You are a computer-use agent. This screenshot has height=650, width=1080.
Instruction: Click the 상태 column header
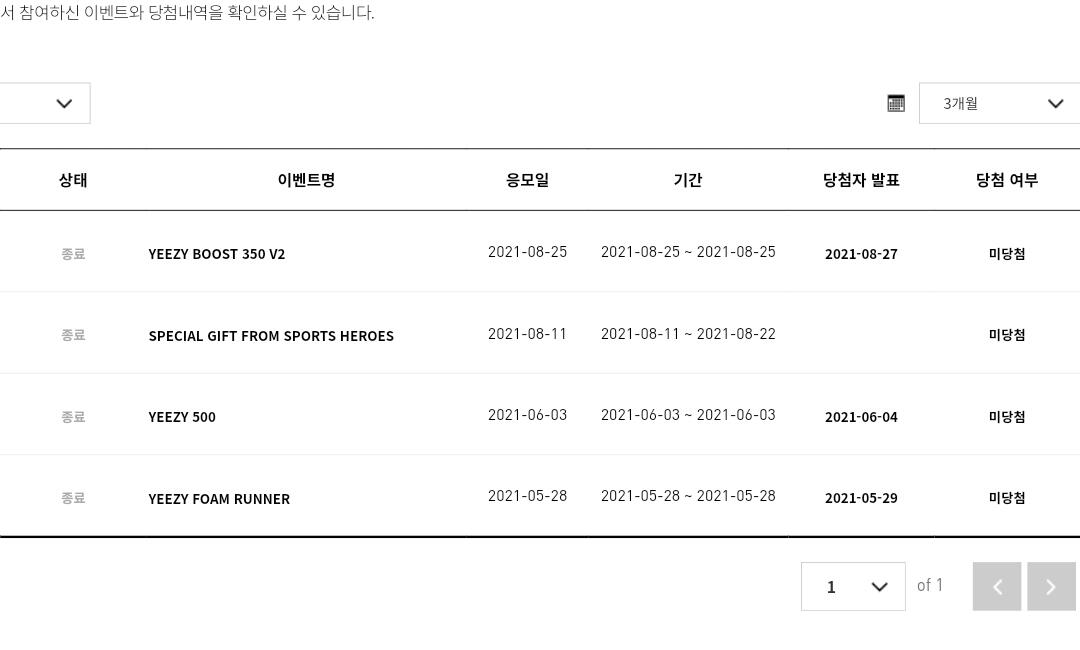(73, 180)
